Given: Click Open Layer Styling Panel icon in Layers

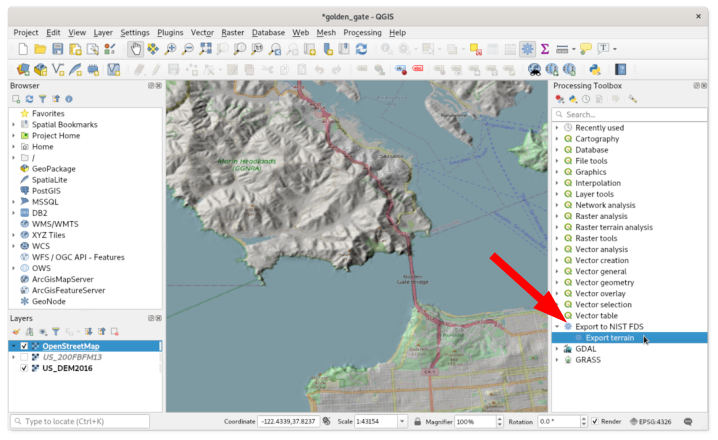Looking at the screenshot, I should 16,331.
